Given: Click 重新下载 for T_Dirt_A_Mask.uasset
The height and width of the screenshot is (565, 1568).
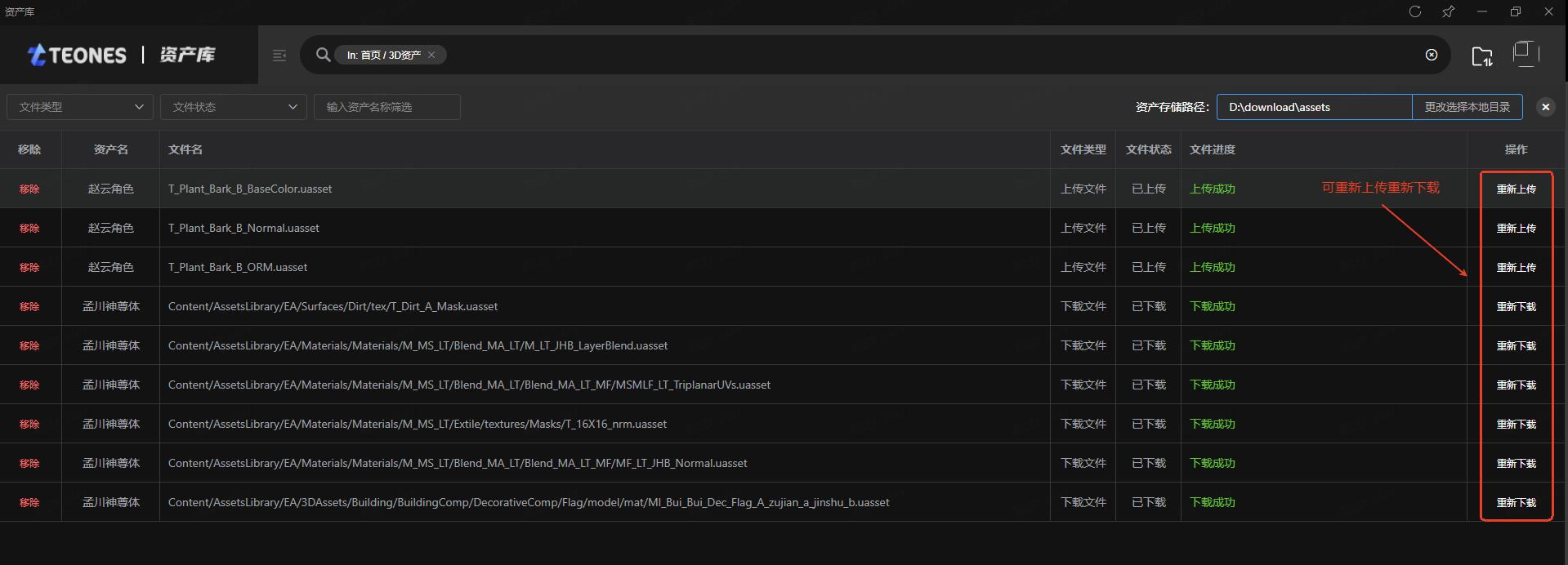Looking at the screenshot, I should point(1516,306).
